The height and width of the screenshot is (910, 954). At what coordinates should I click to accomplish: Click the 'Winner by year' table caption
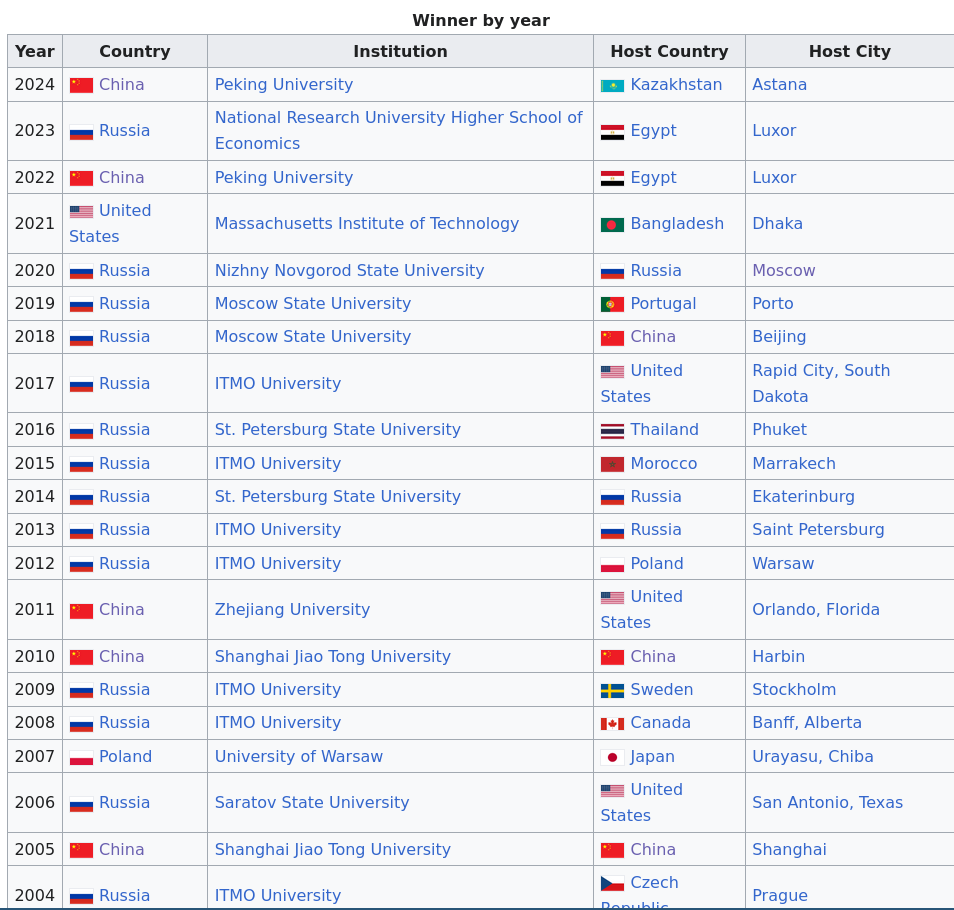pos(481,21)
